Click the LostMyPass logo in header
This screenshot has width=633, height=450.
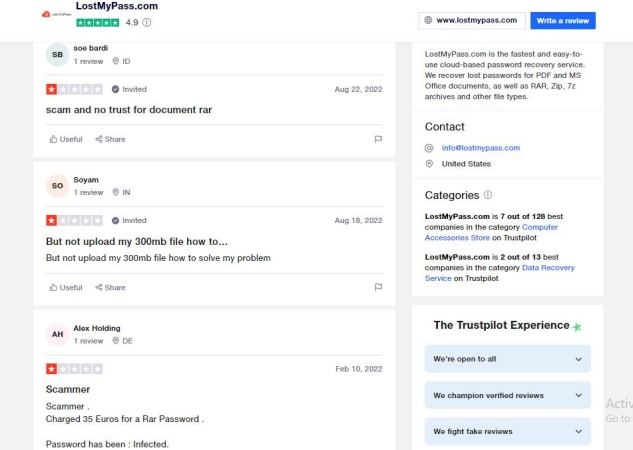(x=57, y=14)
